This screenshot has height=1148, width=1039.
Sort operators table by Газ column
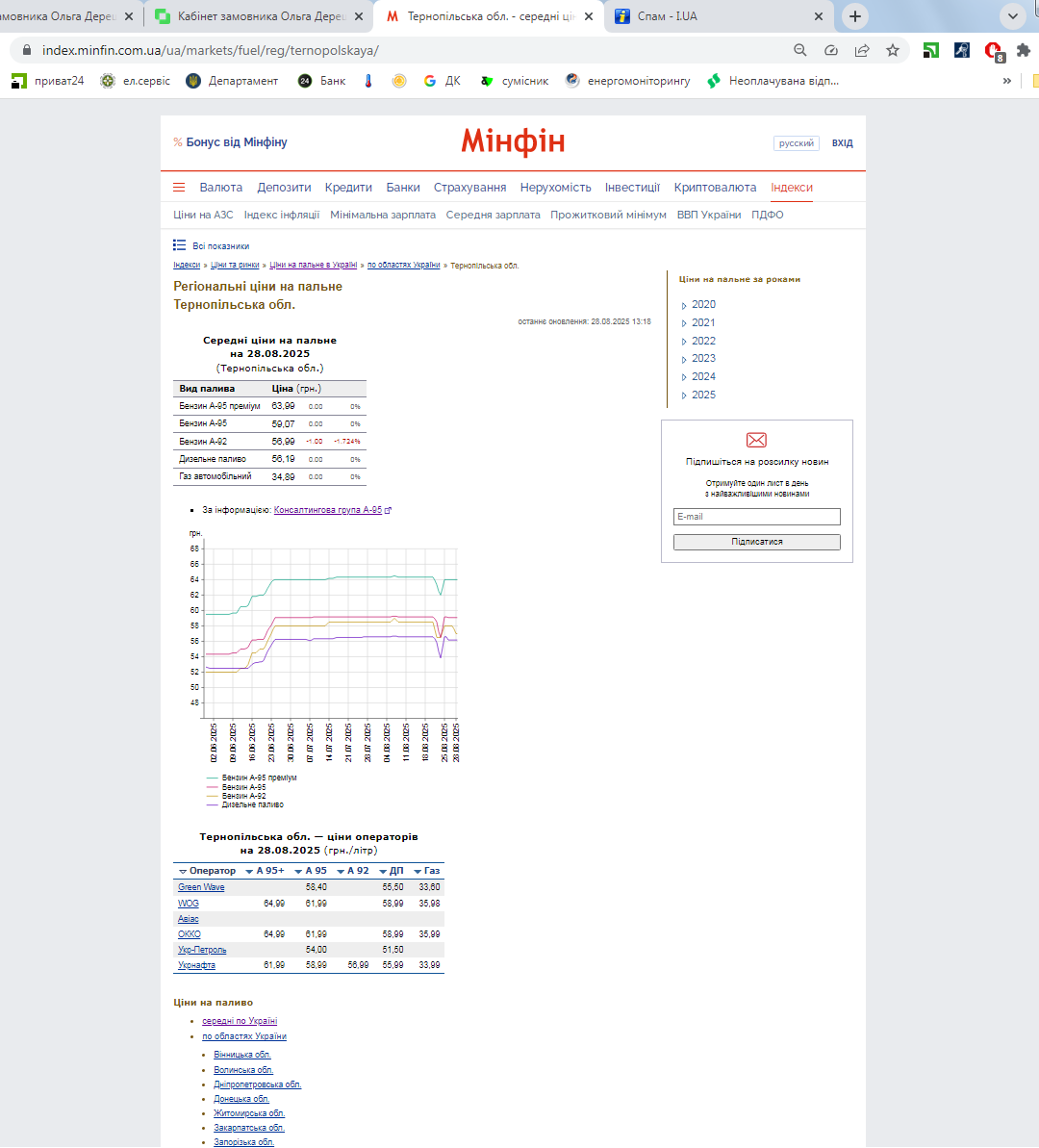point(426,871)
